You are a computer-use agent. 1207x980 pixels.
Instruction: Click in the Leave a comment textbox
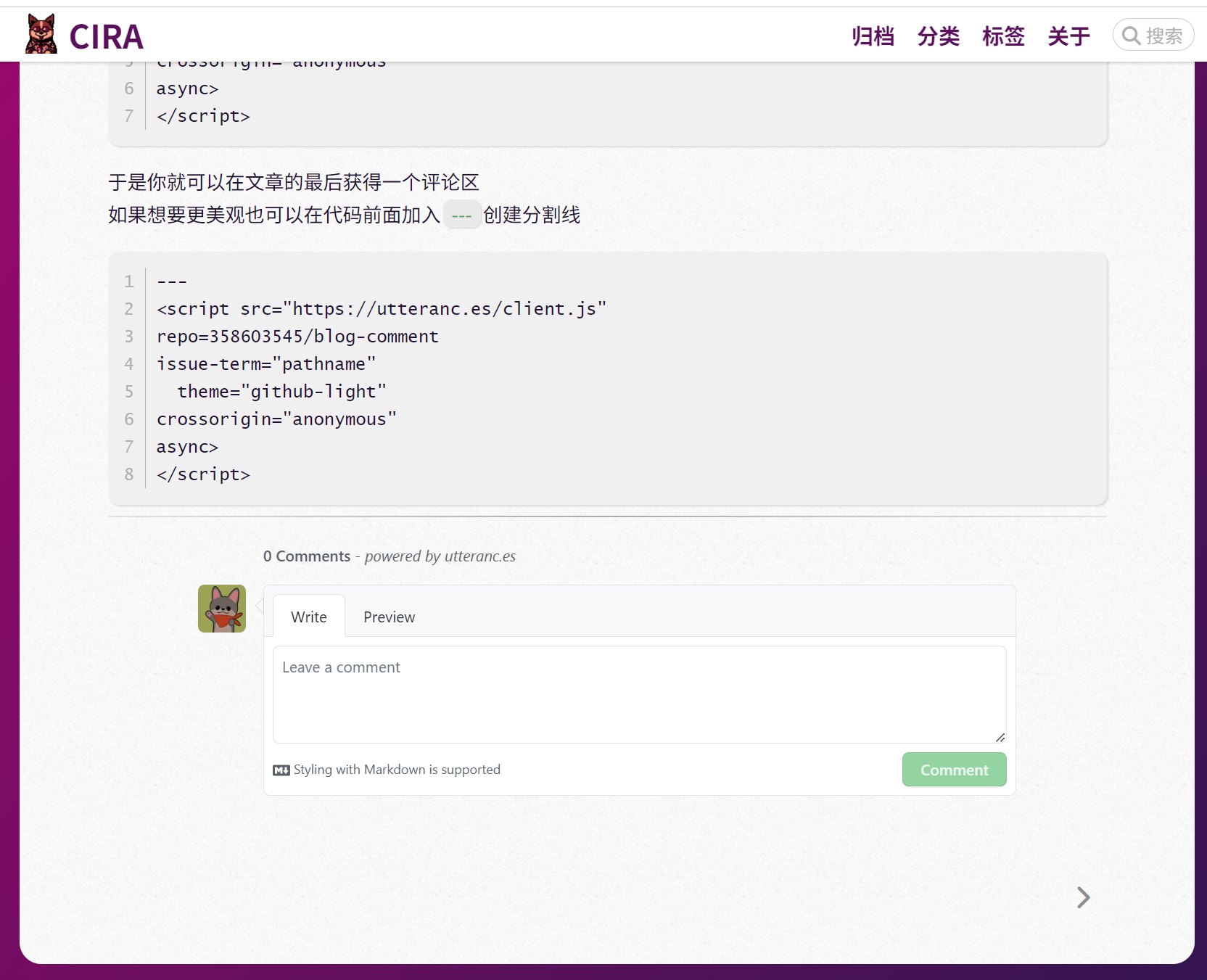pyautogui.click(x=638, y=693)
